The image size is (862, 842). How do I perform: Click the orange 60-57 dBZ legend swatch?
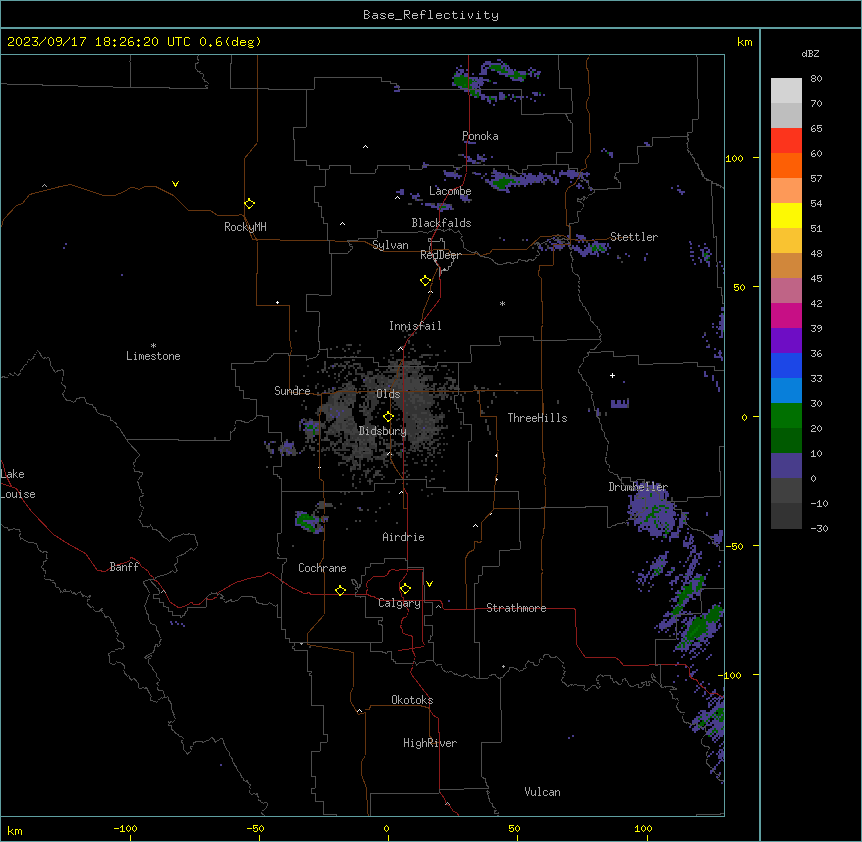[x=786, y=165]
